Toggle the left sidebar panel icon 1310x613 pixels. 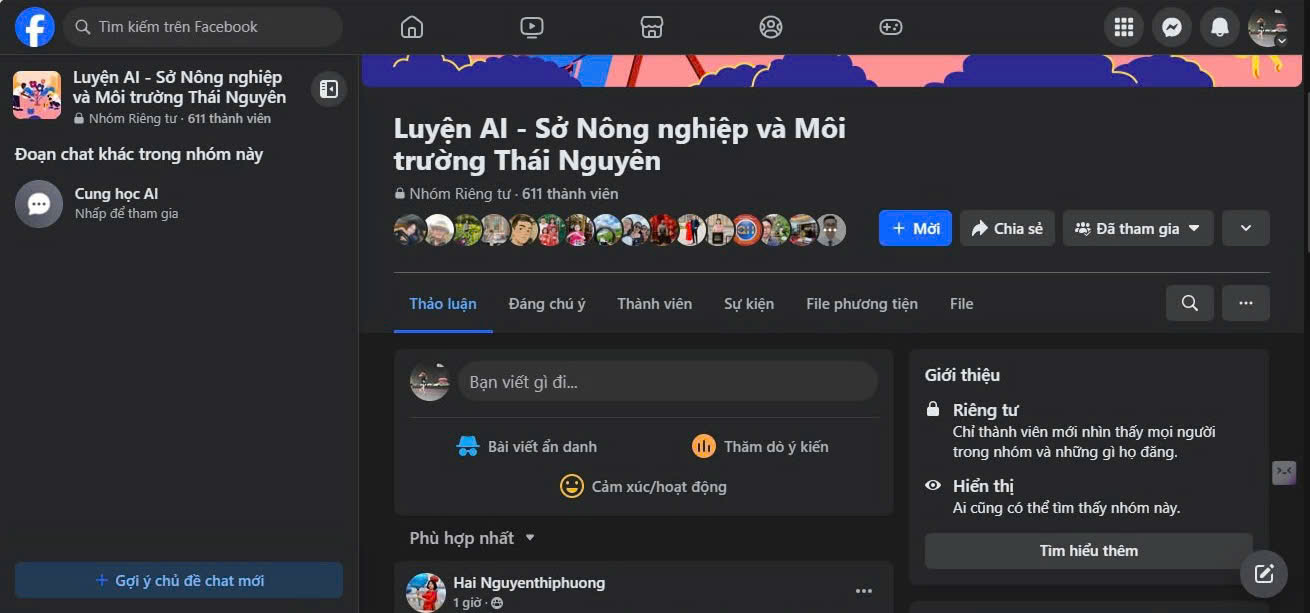pyautogui.click(x=329, y=89)
